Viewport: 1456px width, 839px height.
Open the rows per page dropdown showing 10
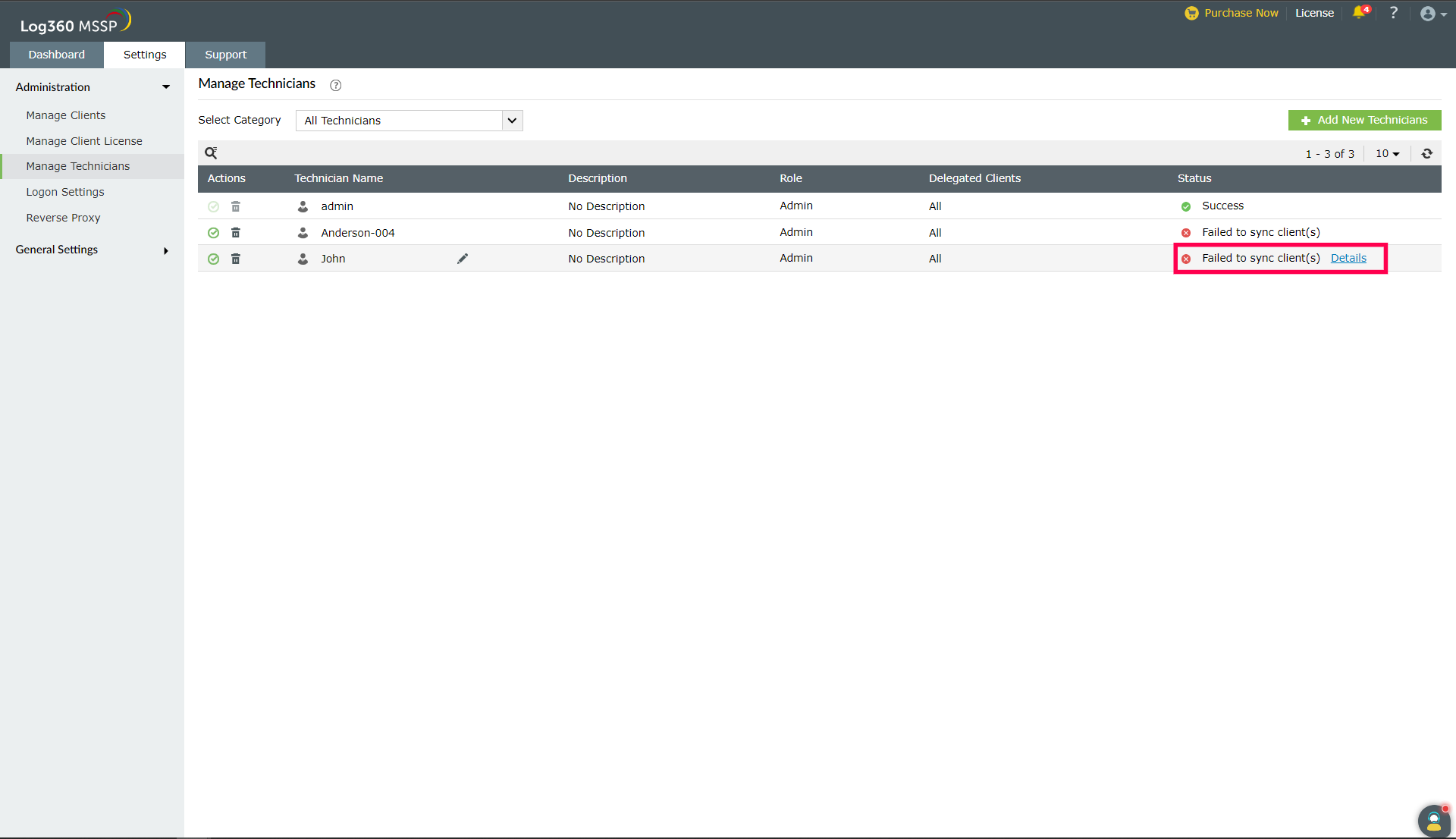point(1387,153)
